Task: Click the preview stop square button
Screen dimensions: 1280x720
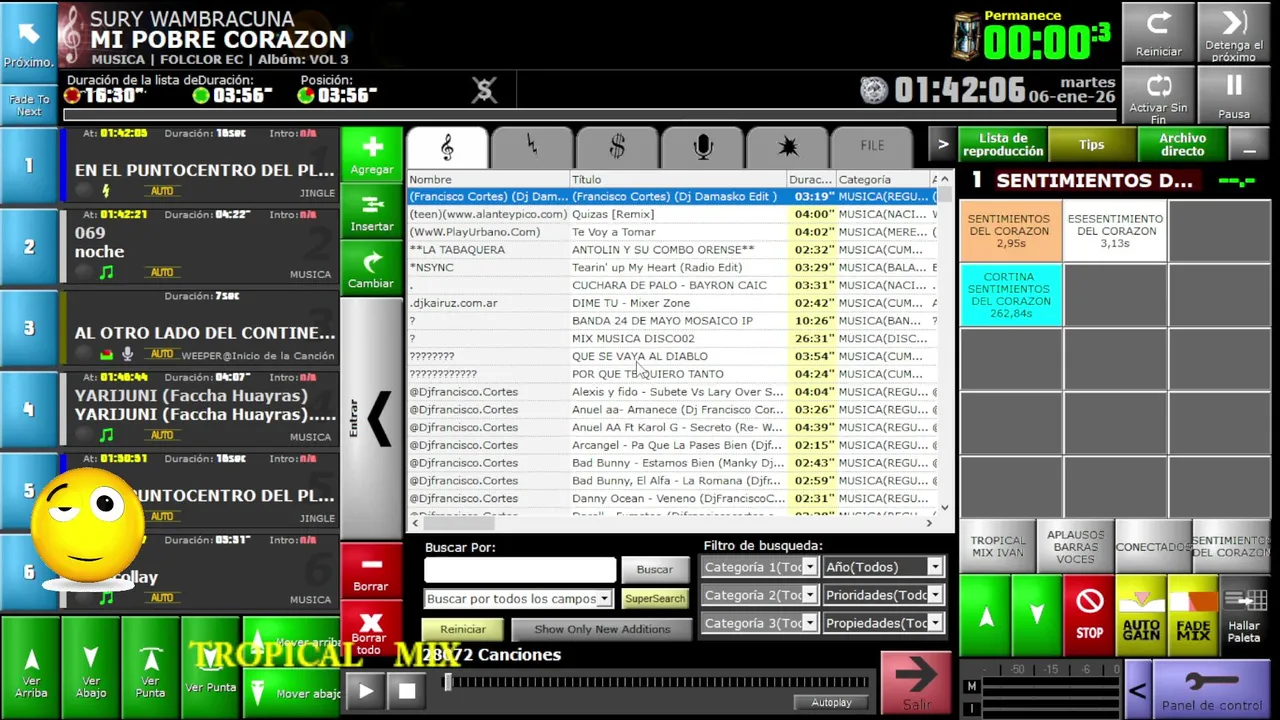Action: (407, 691)
